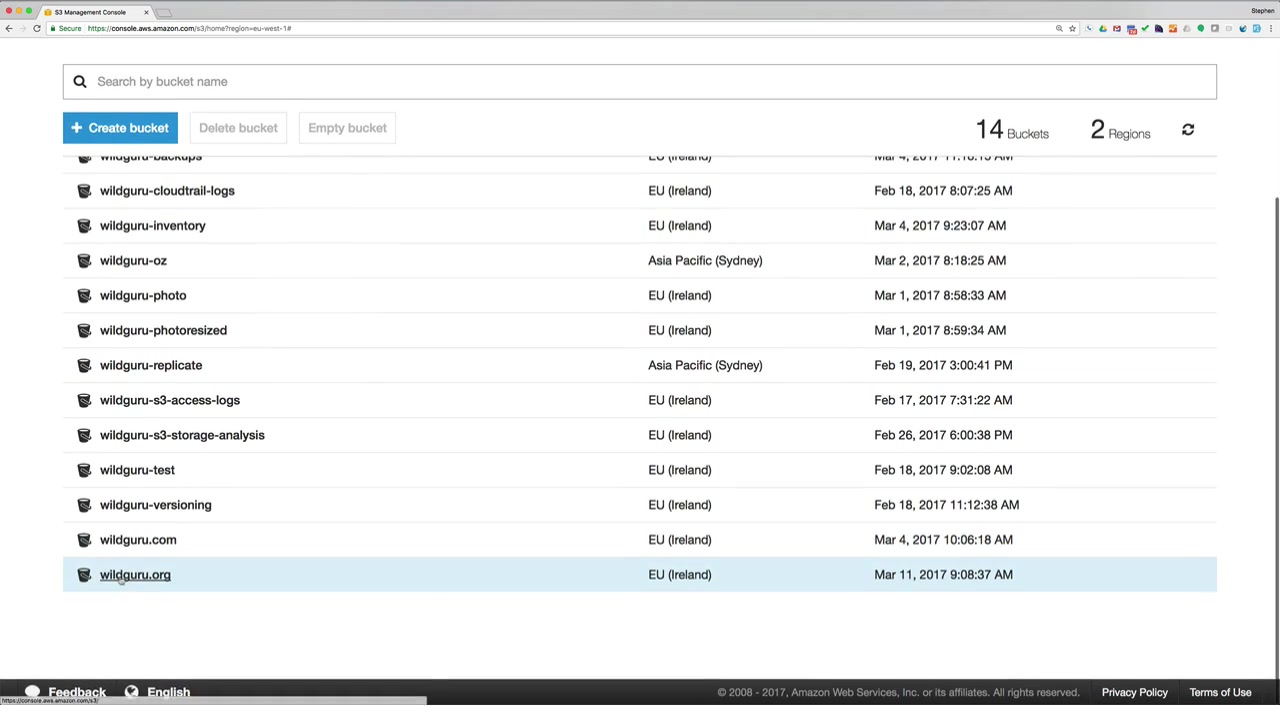
Task: Reload the page in browser
Action: (37, 28)
